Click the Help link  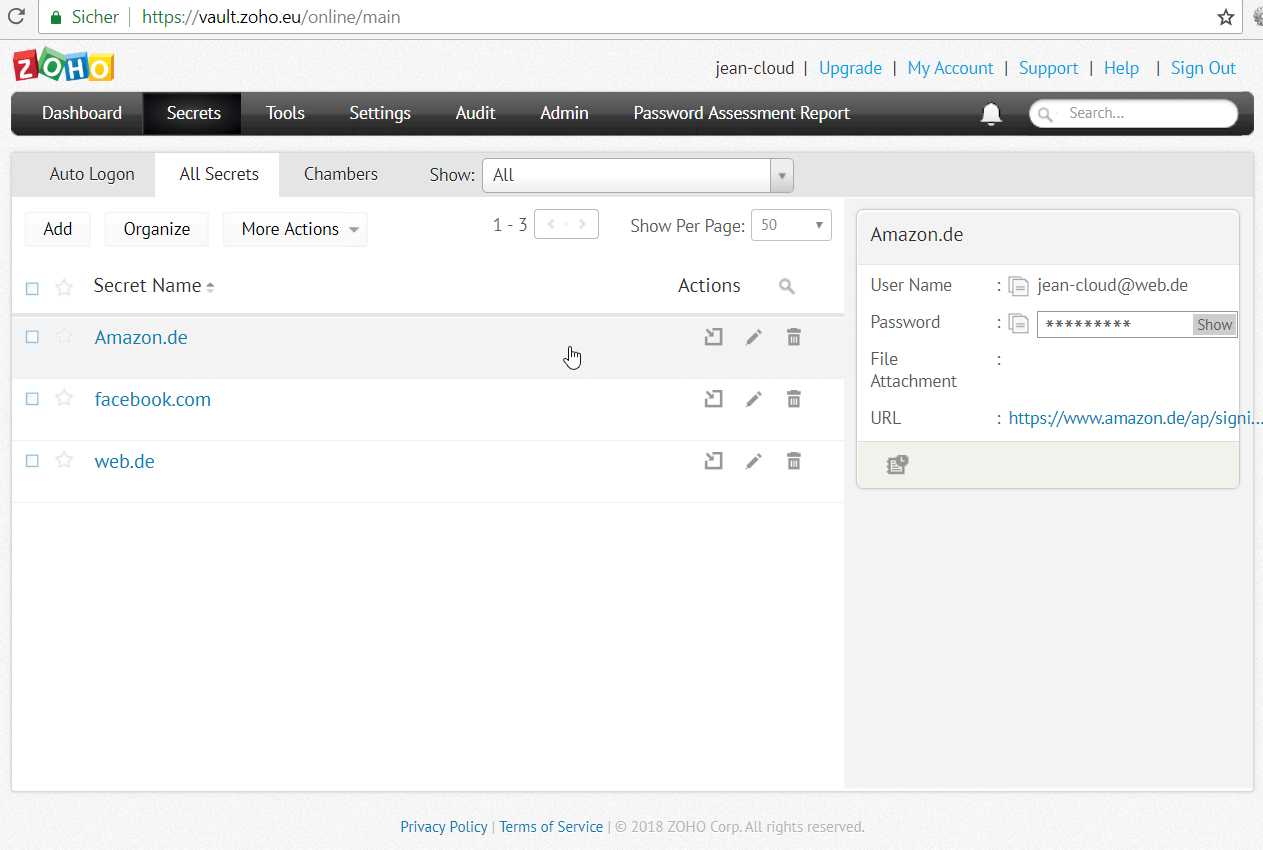[1121, 68]
